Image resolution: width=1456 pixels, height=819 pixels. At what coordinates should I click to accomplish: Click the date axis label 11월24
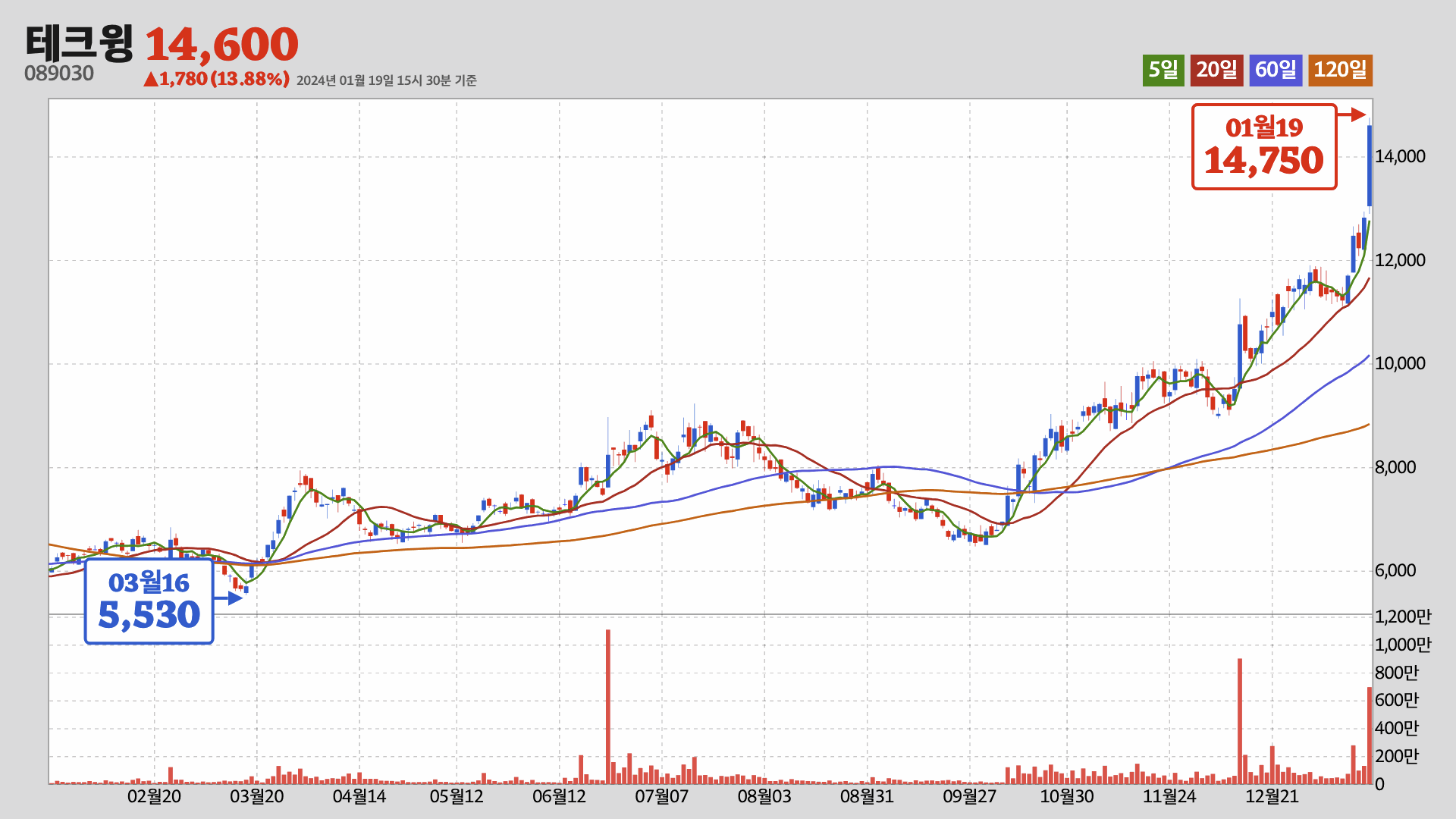point(1169,797)
